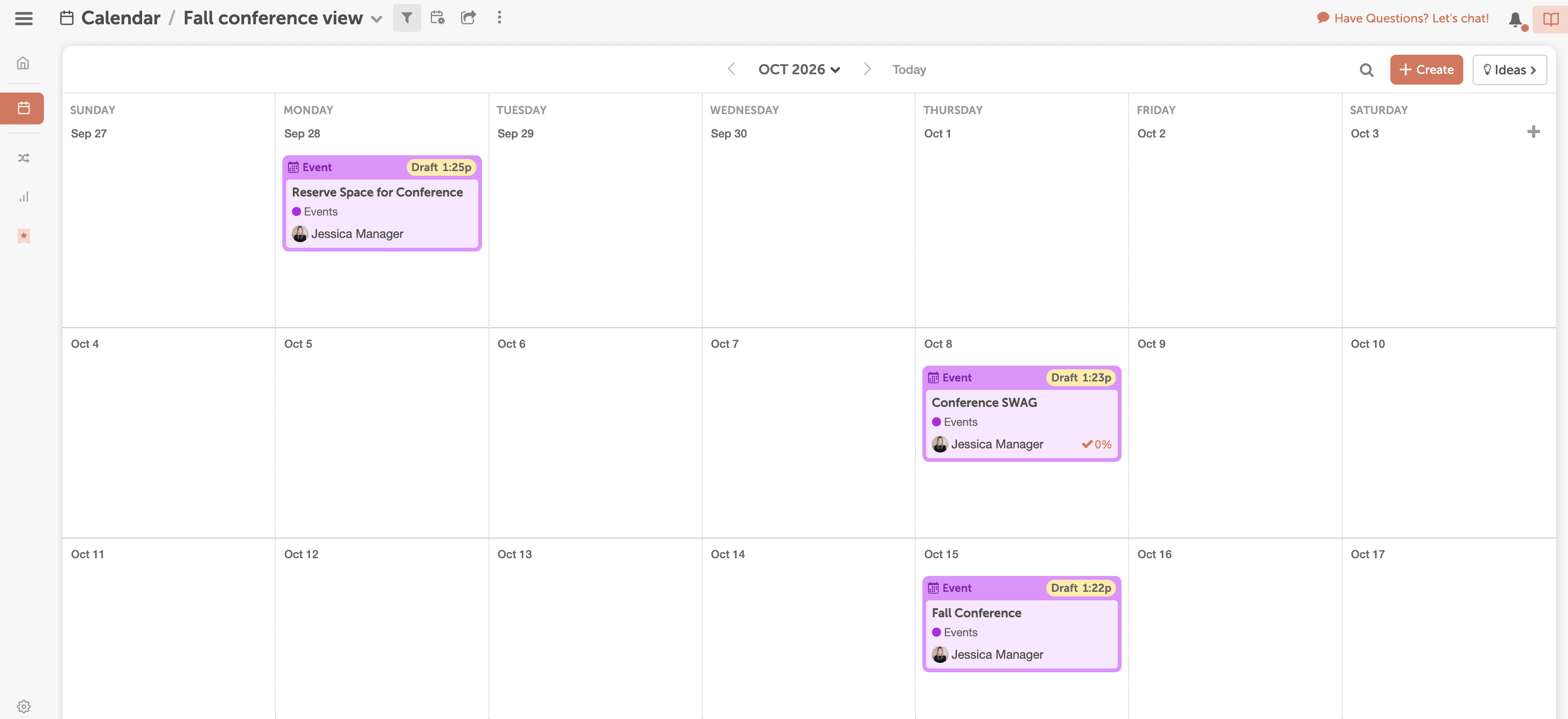Open the hamburger main menu

pos(24,18)
